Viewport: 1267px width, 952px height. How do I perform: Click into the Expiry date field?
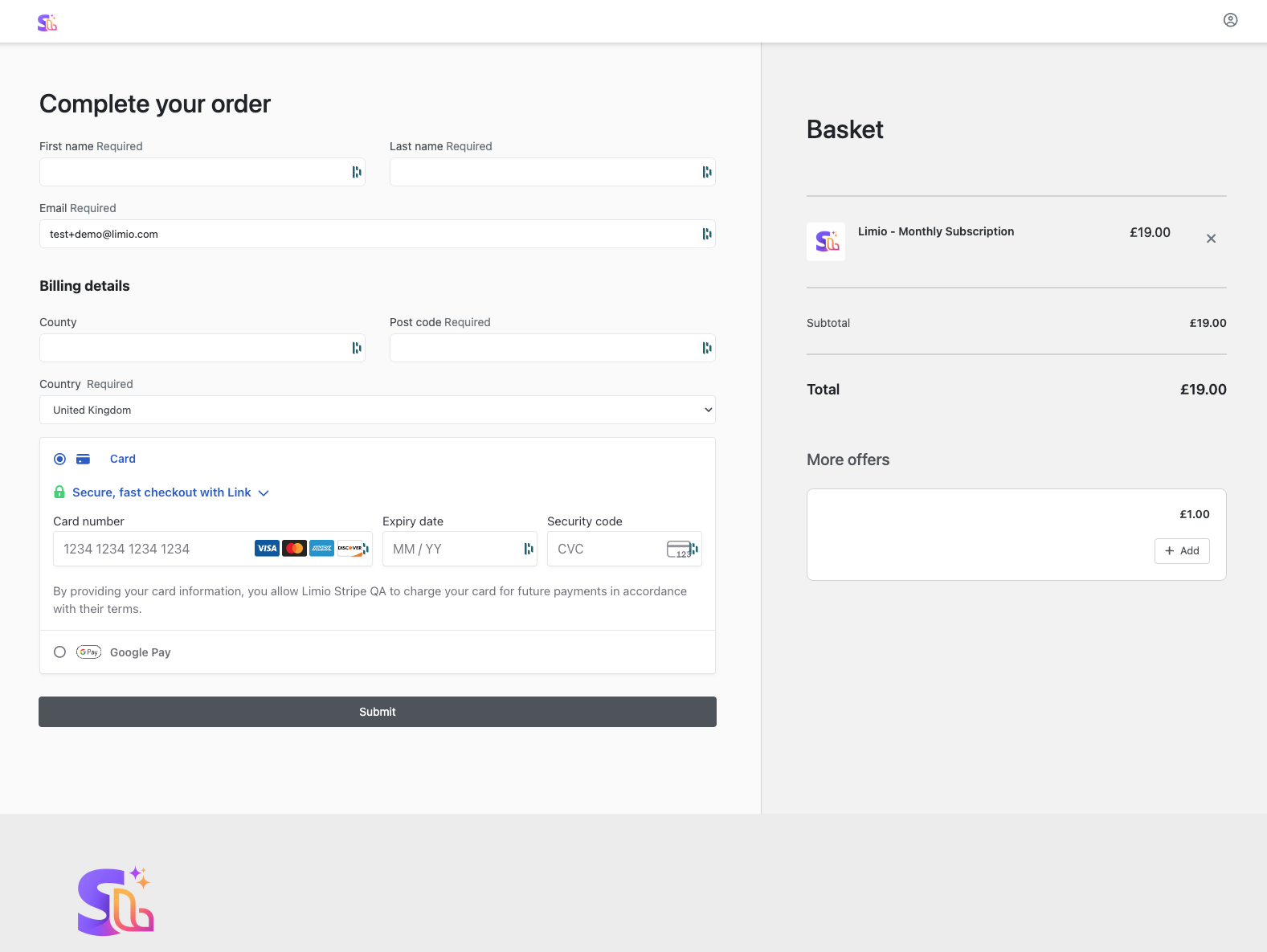[460, 549]
